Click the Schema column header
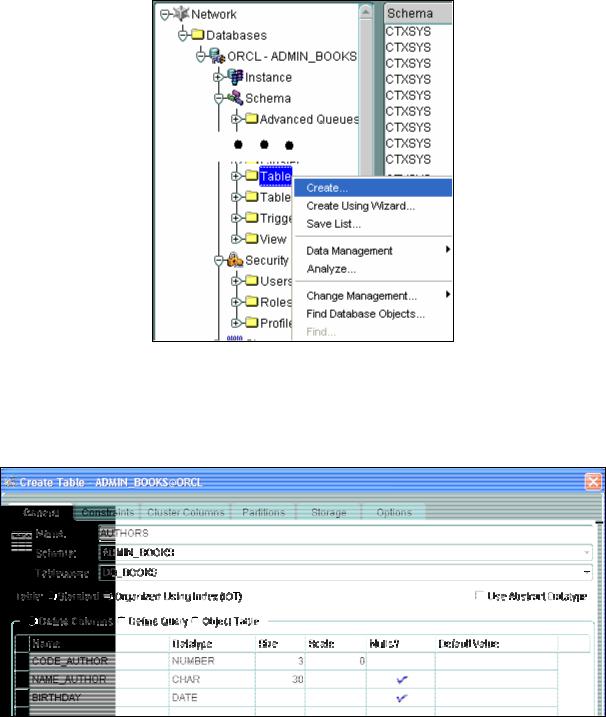Screen dimensions: 606x717 (x=418, y=13)
